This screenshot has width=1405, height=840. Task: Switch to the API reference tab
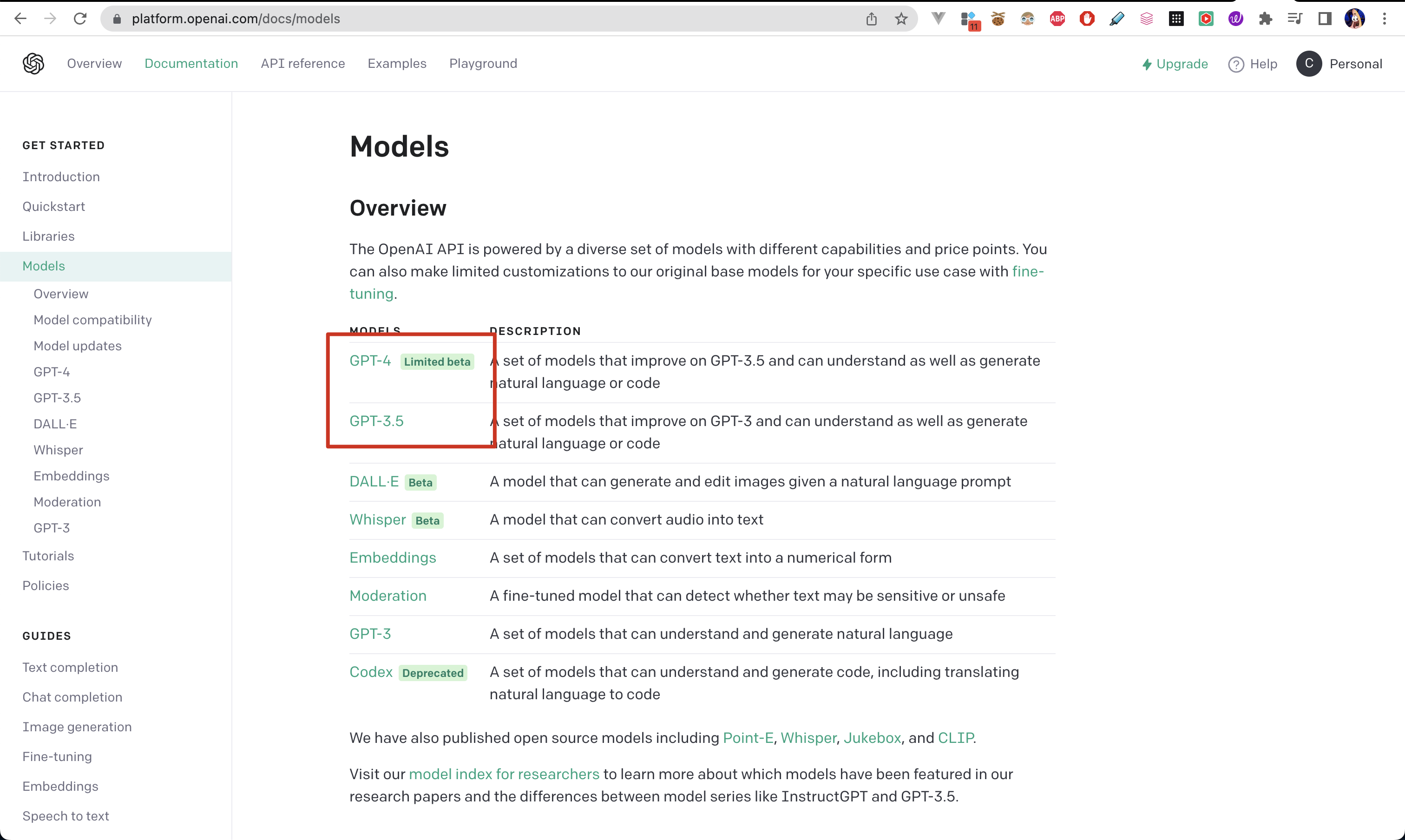coord(303,63)
